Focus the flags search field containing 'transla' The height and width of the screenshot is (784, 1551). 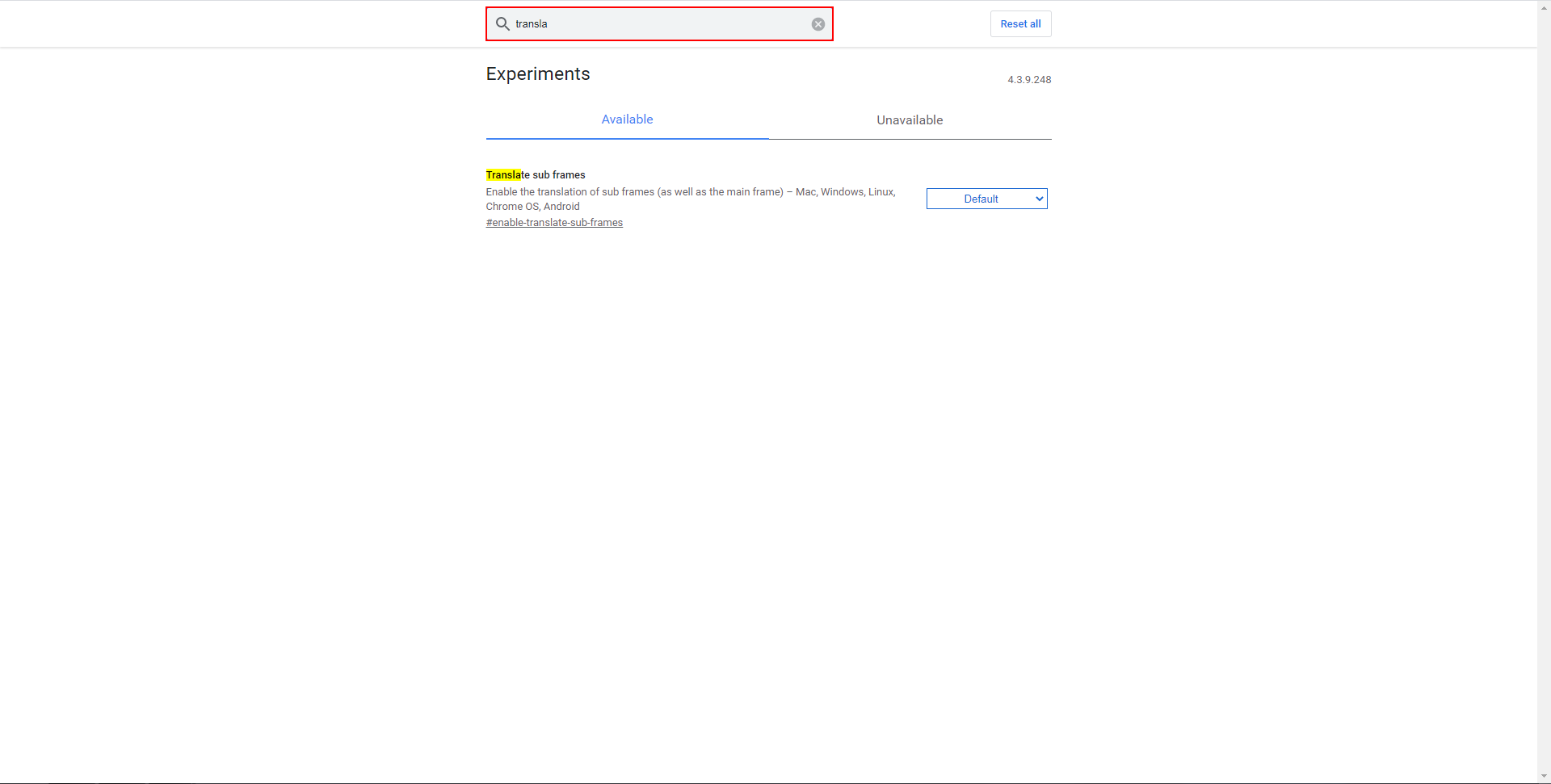pos(659,24)
